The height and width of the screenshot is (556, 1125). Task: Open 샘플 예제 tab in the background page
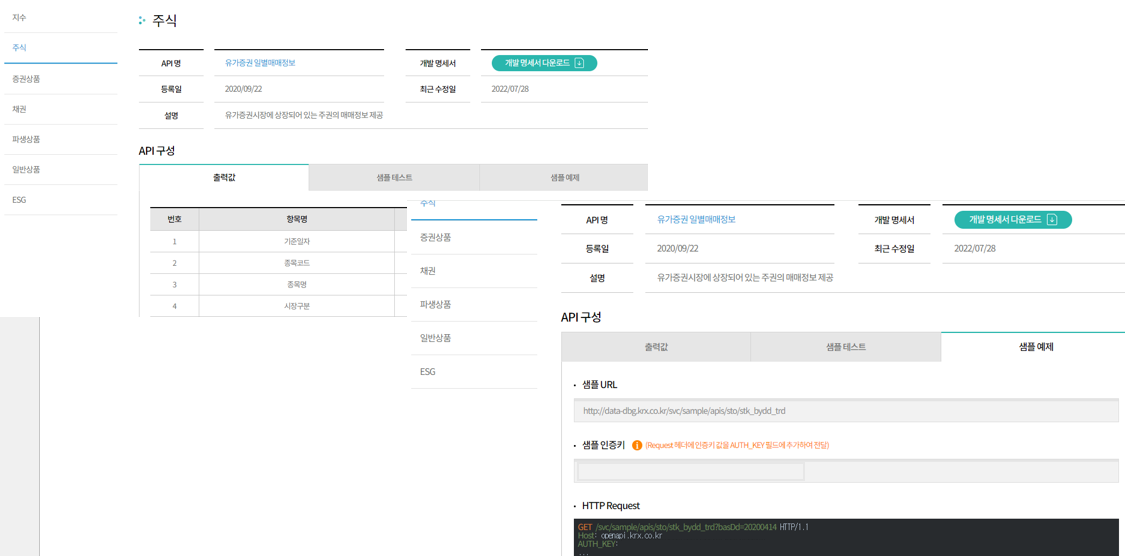tap(563, 177)
